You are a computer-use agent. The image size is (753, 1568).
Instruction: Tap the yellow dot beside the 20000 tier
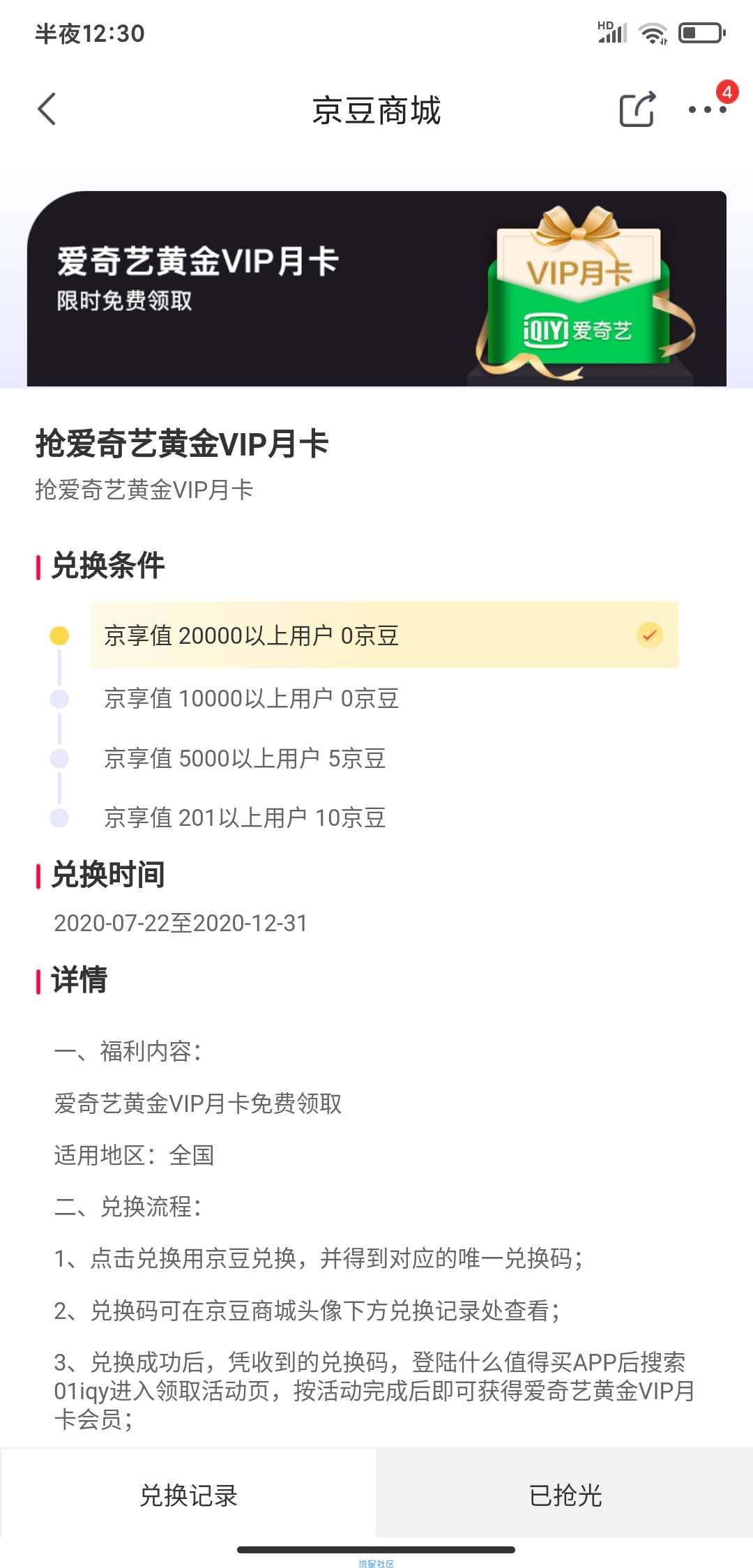(60, 635)
